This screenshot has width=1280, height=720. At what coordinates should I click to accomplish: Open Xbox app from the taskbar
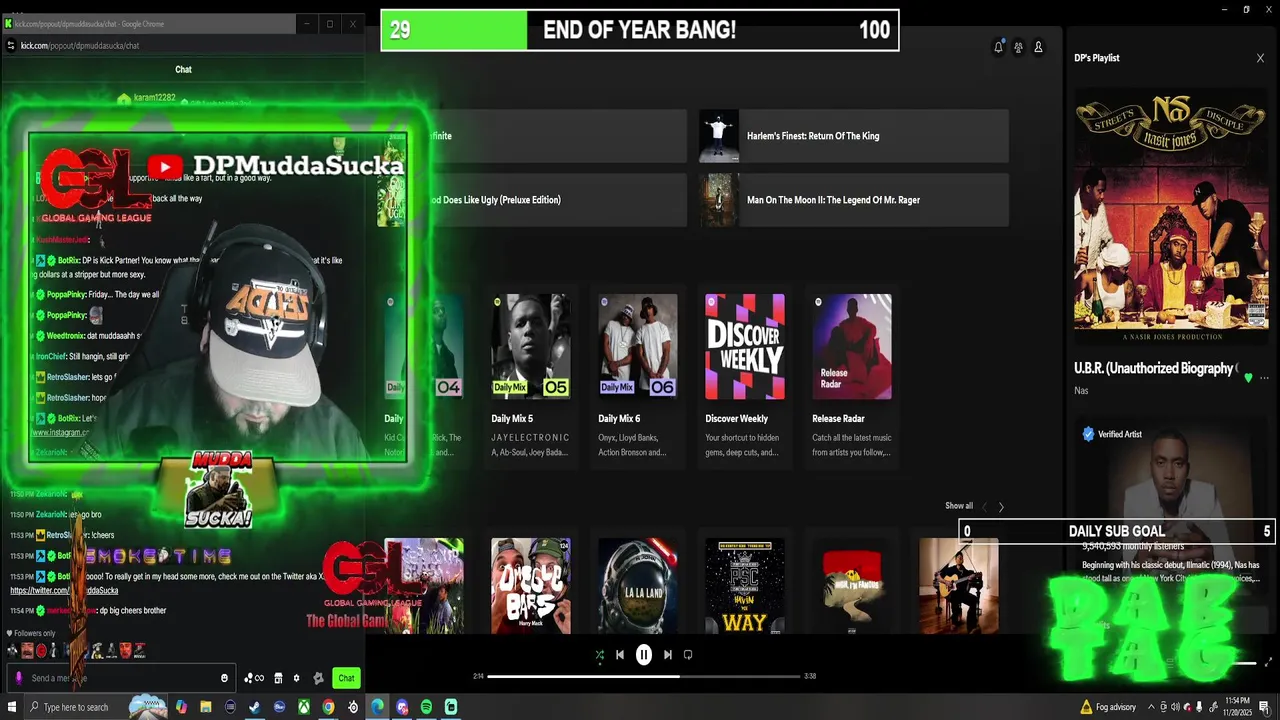click(304, 707)
